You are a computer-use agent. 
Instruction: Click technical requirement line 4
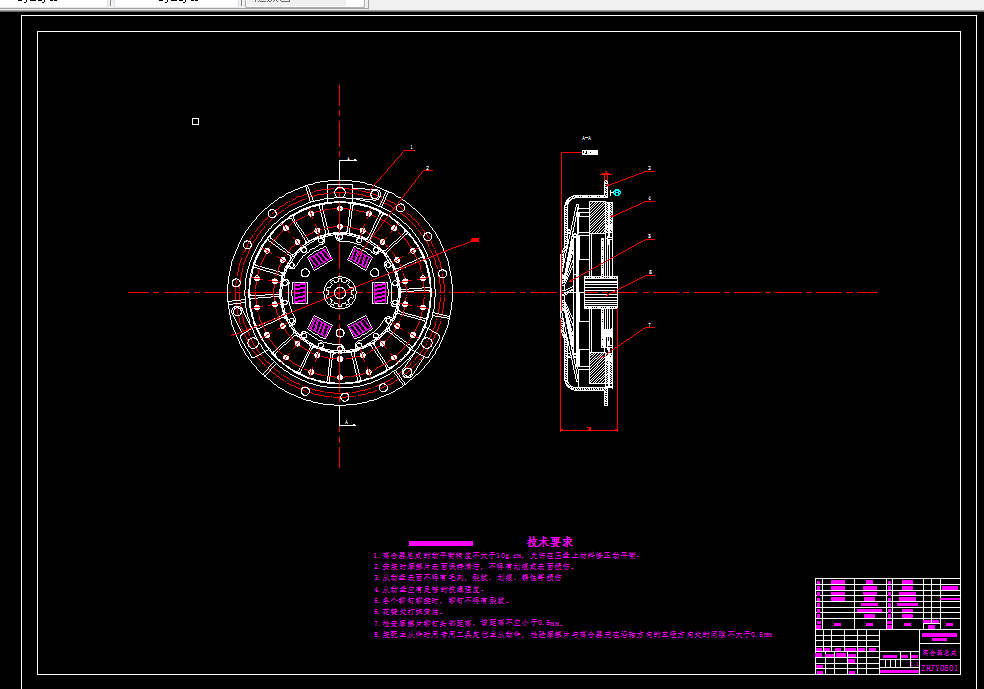click(x=429, y=589)
